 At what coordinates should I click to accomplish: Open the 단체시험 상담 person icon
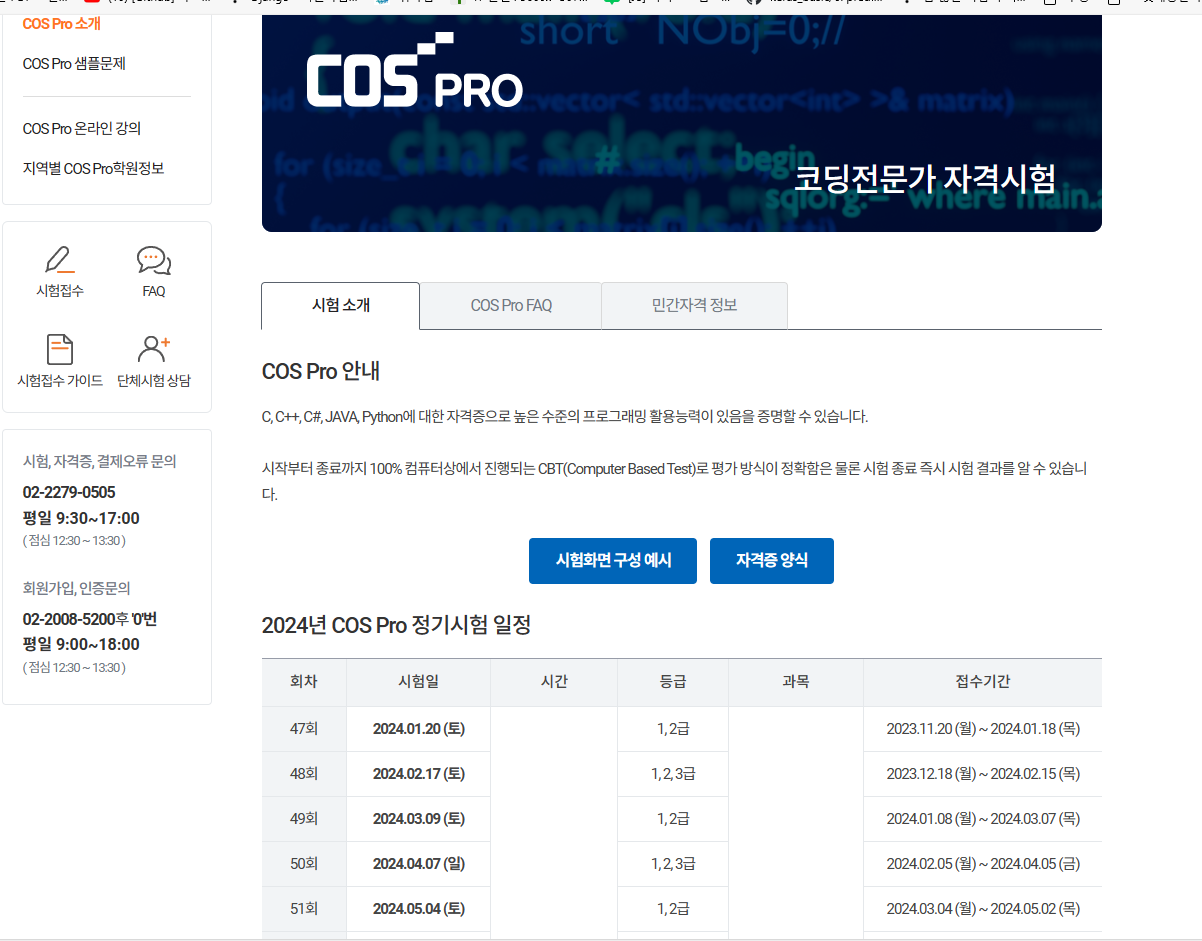pos(154,349)
